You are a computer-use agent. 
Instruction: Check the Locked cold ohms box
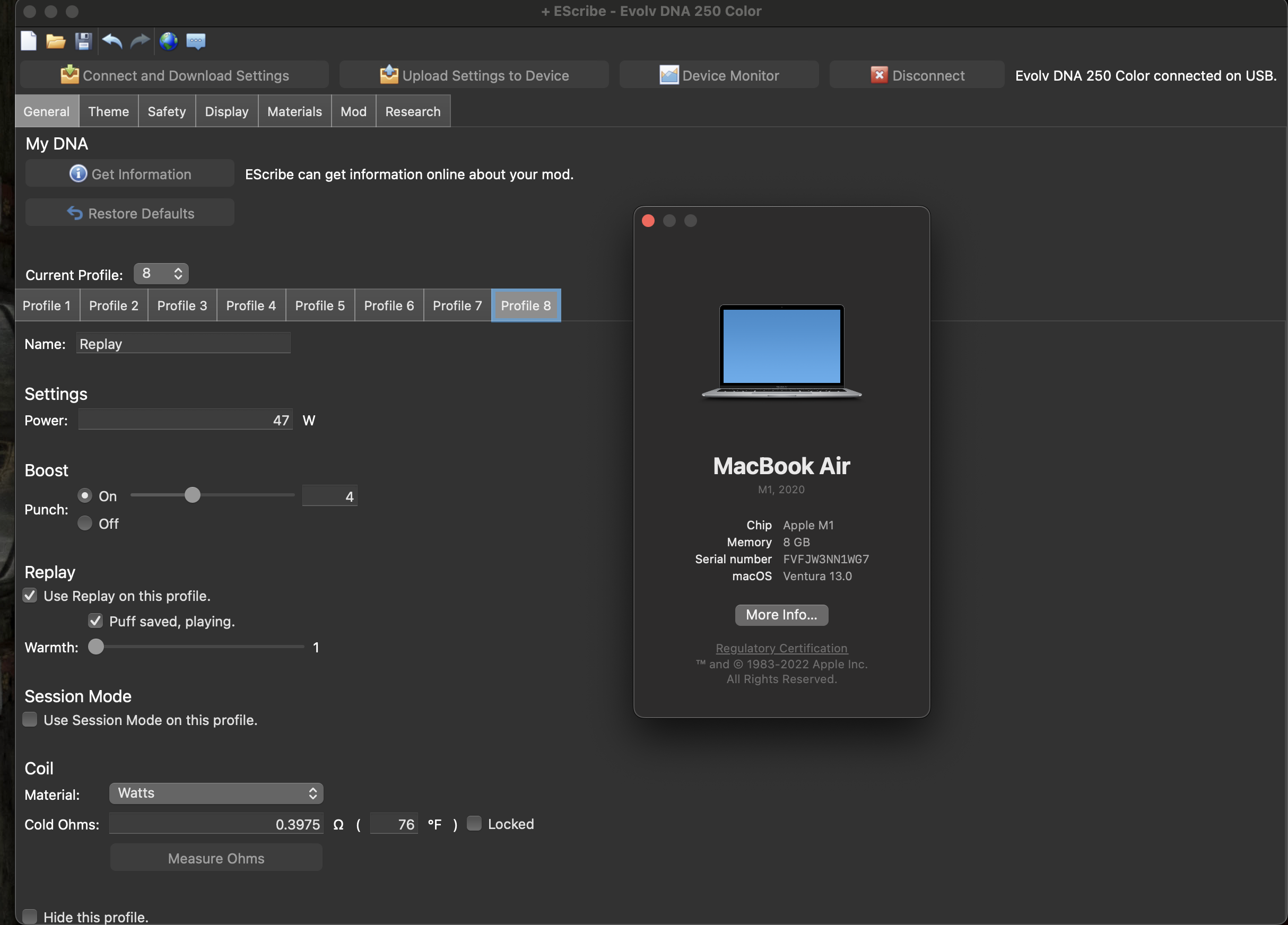(474, 823)
